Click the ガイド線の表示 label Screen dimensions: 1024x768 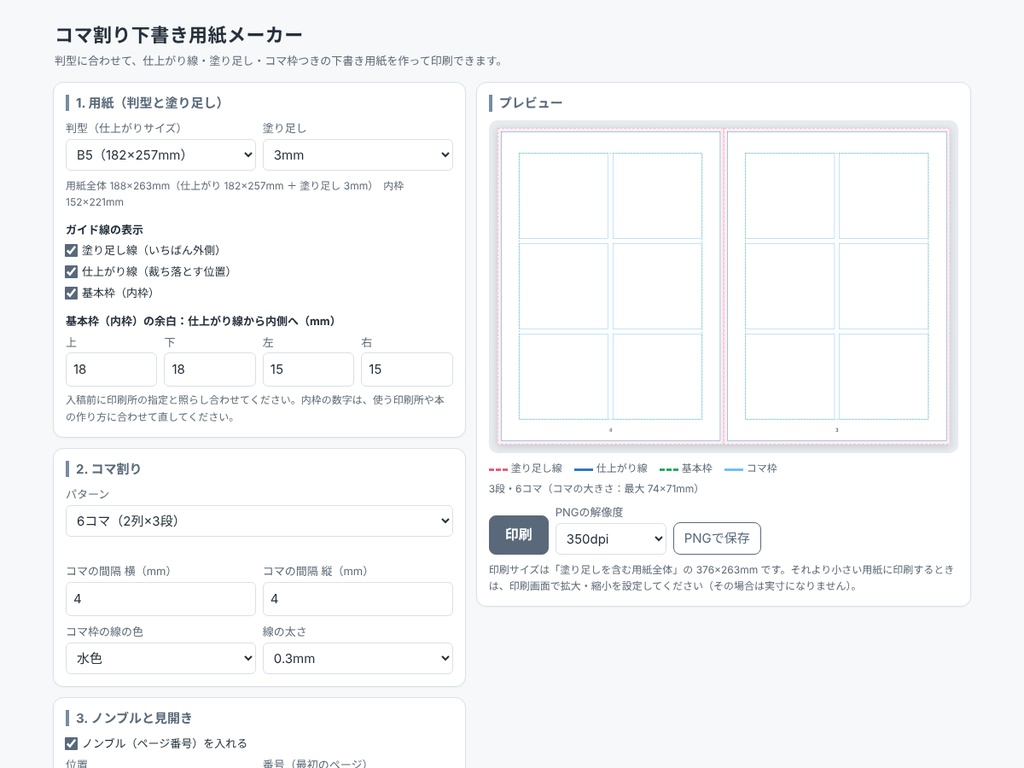(x=104, y=230)
